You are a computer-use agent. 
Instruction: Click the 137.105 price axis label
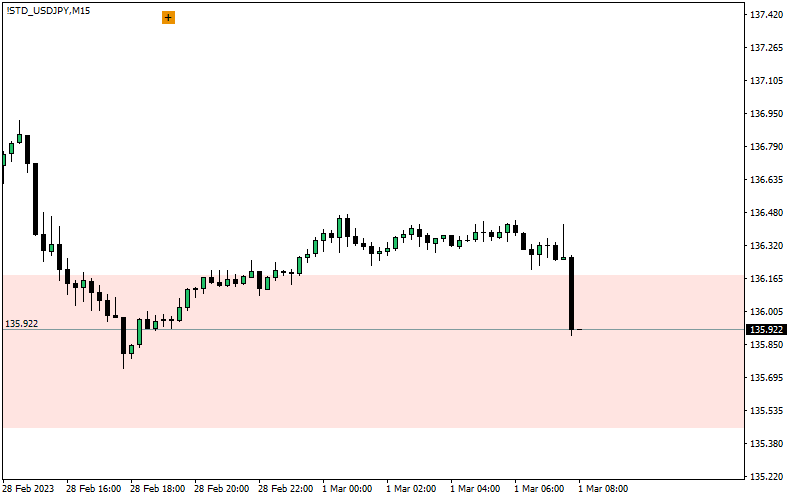765,81
